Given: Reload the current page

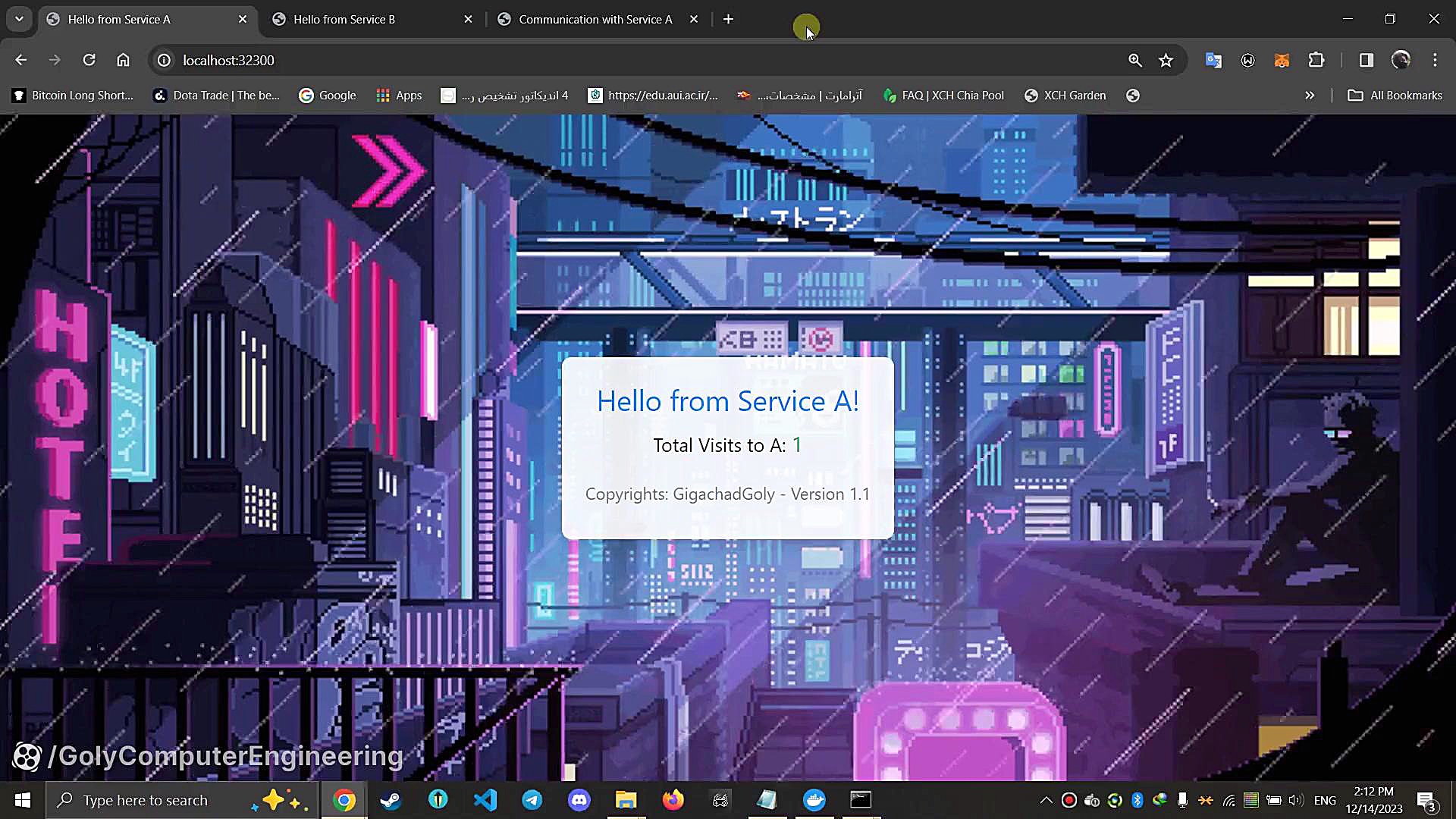Looking at the screenshot, I should (89, 60).
